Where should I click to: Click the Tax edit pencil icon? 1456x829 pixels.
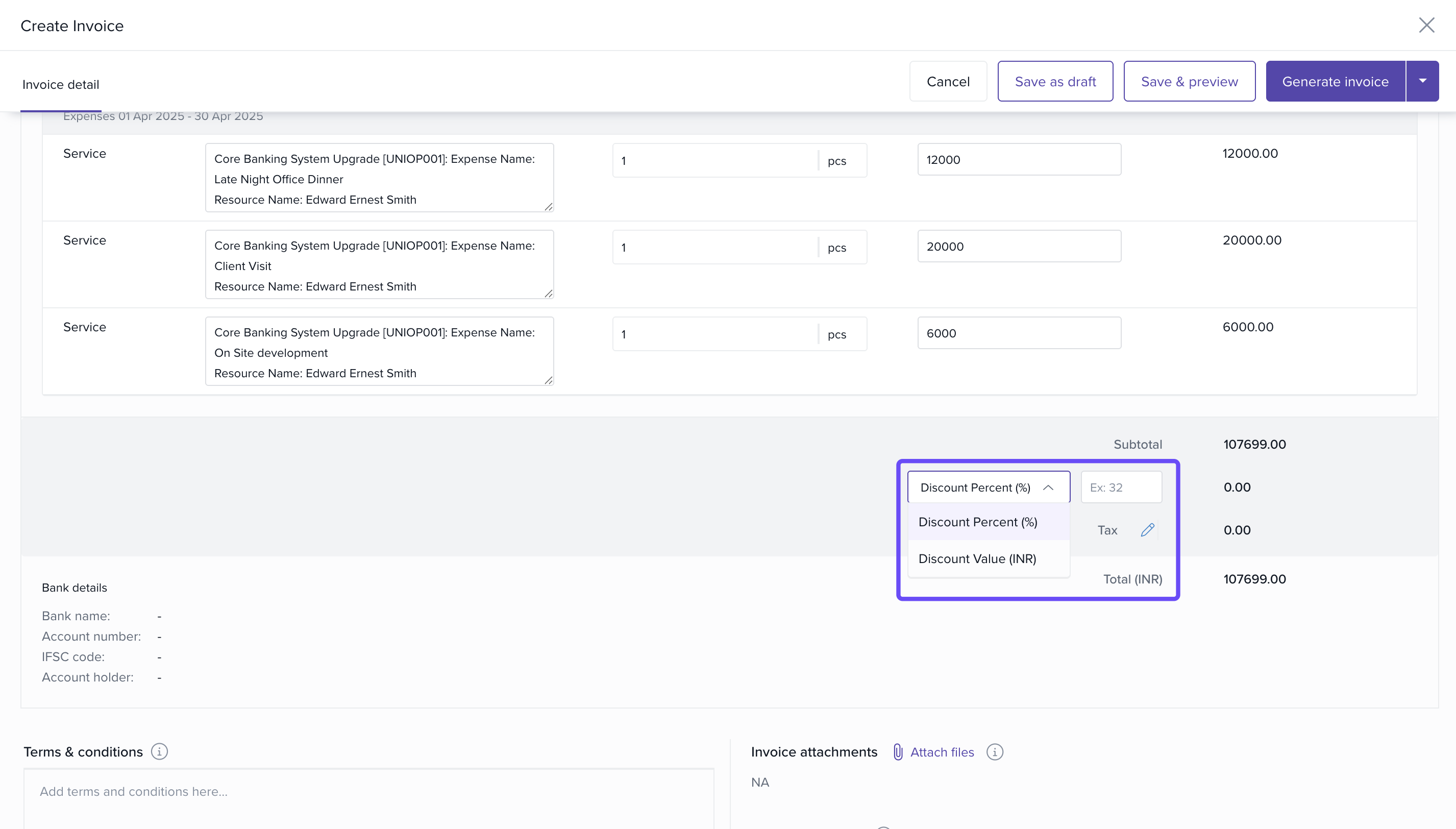1147,530
